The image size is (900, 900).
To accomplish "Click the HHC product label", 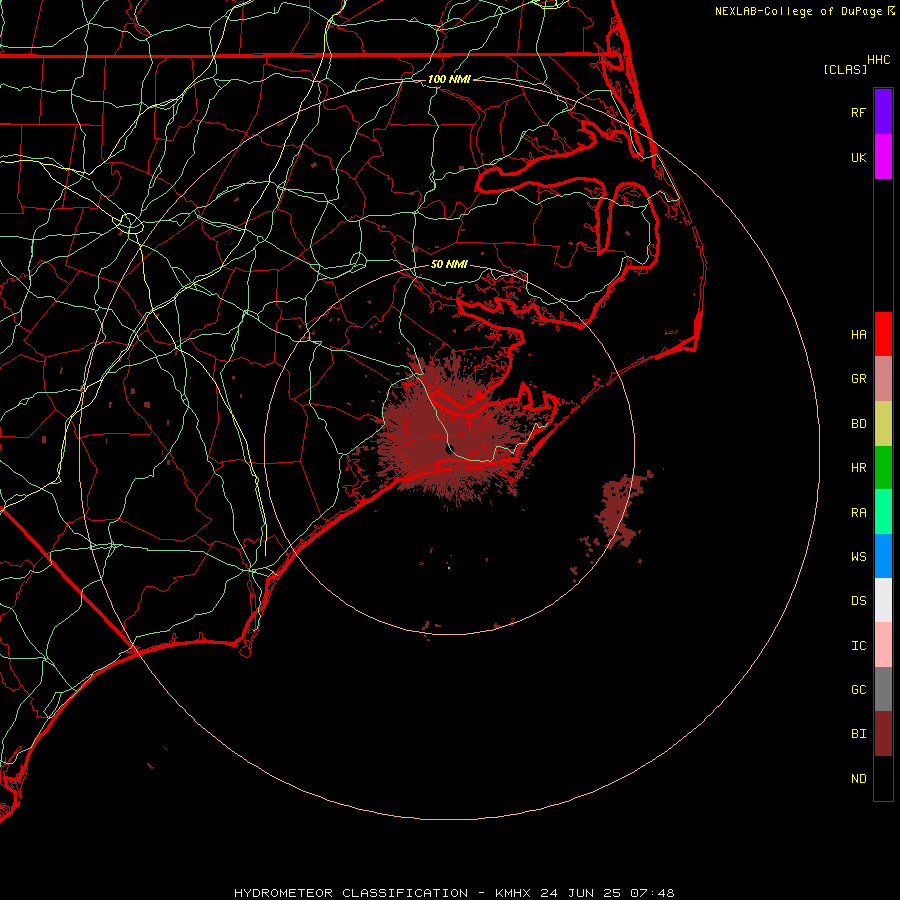I will click(x=878, y=60).
